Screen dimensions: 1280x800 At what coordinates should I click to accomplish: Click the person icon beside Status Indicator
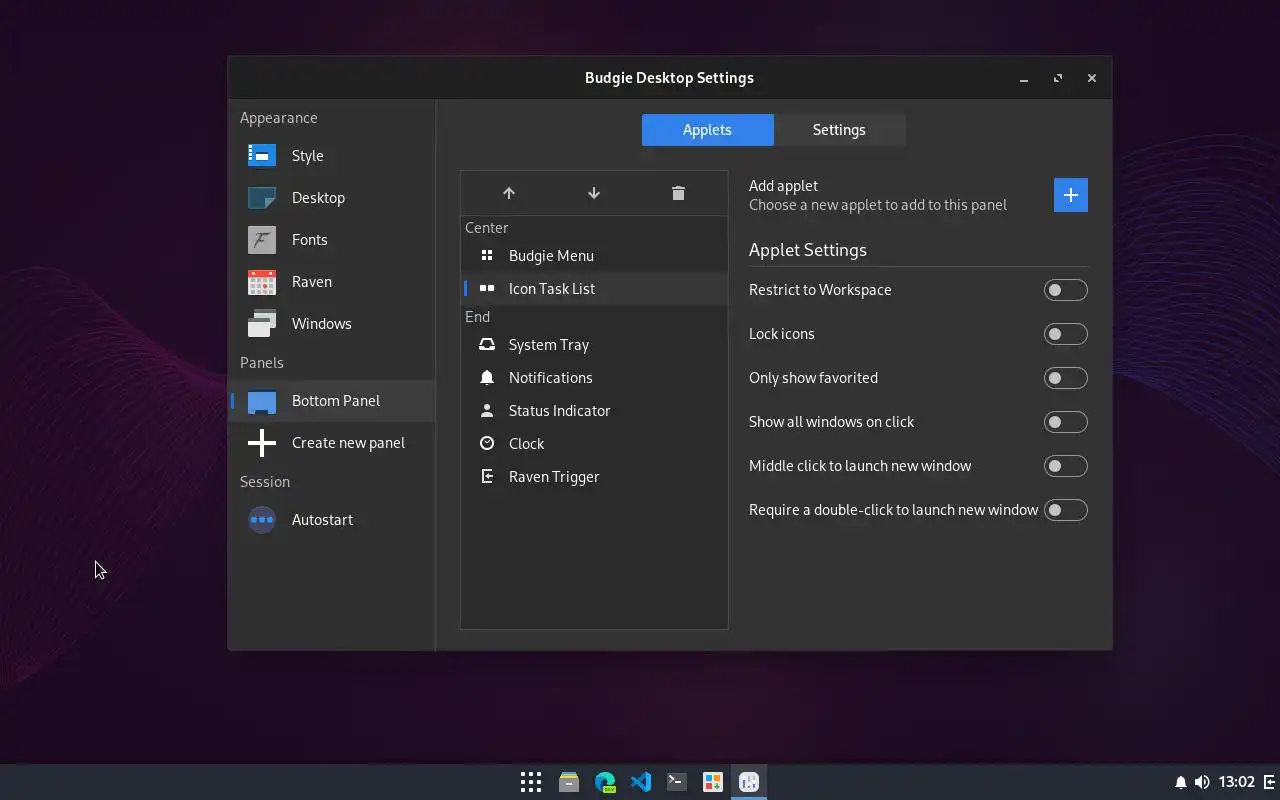click(x=487, y=411)
